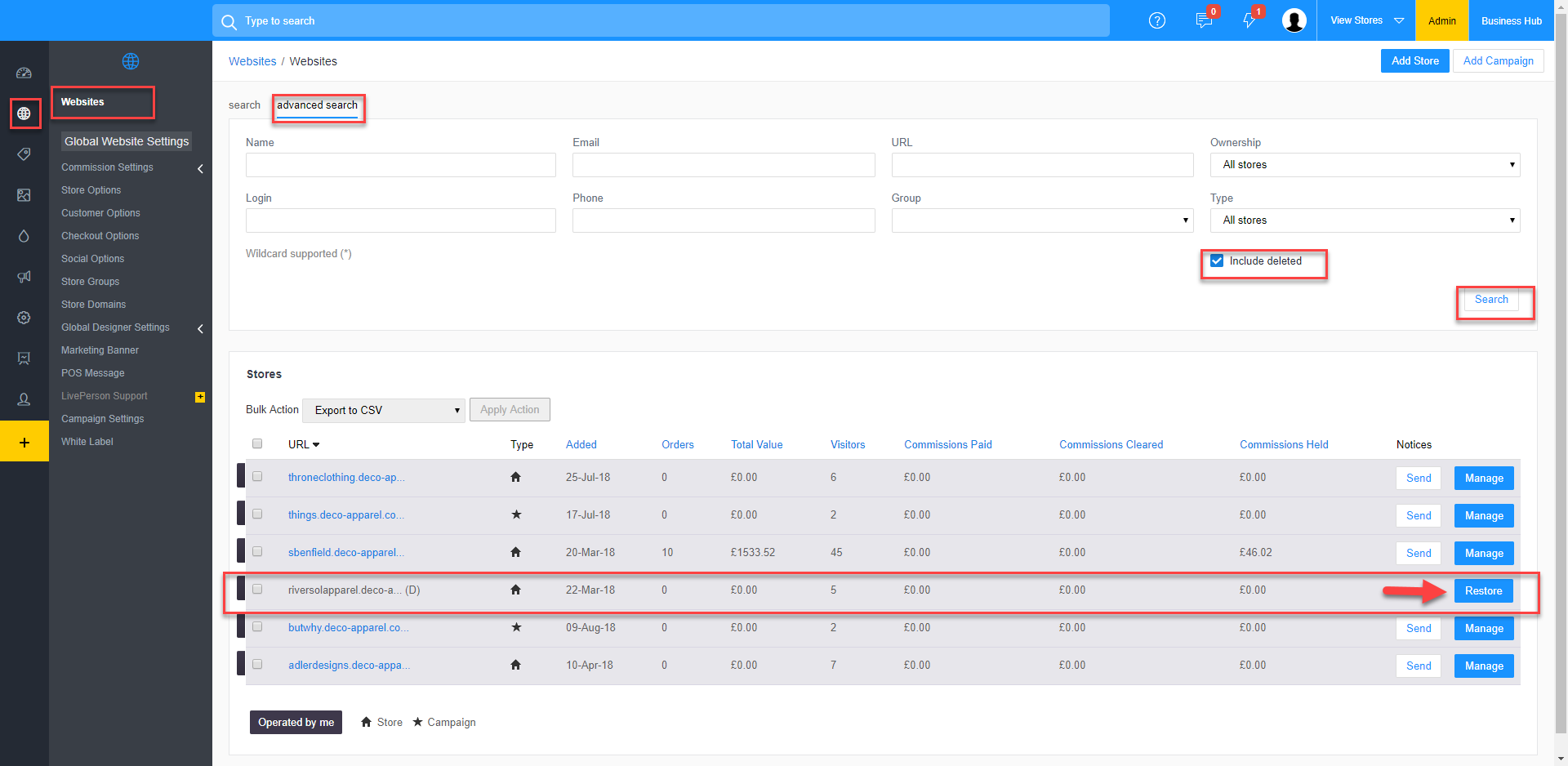Select the adlerdesigns row checkbox
This screenshot has width=1568, height=766.
point(257,664)
